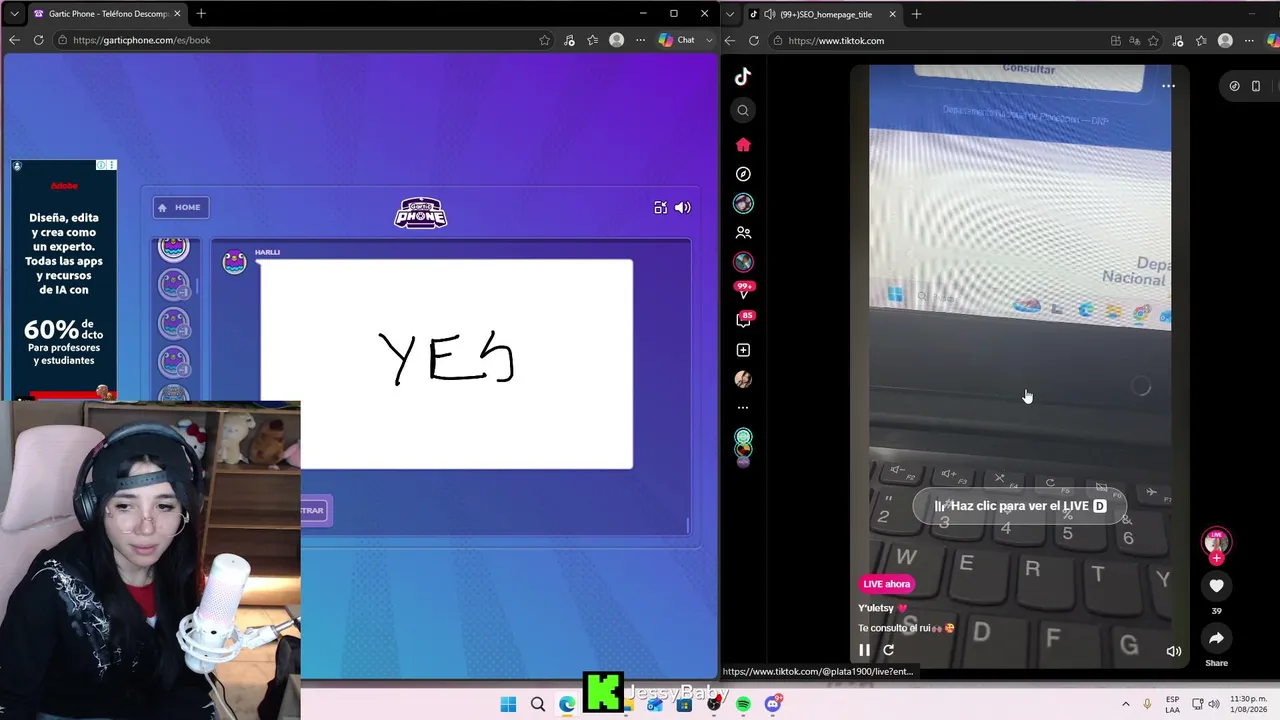1280x720 pixels.
Task: Open the Friends icon in TikTok sidebar
Action: [743, 232]
